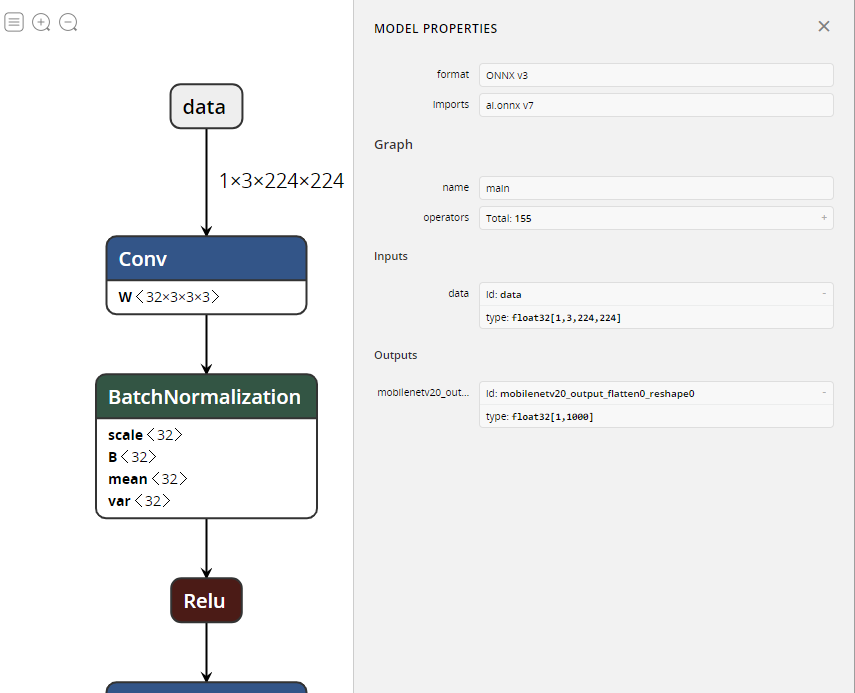Collapse the mobilenetv20 output details
This screenshot has height=693, width=855.
tap(822, 393)
